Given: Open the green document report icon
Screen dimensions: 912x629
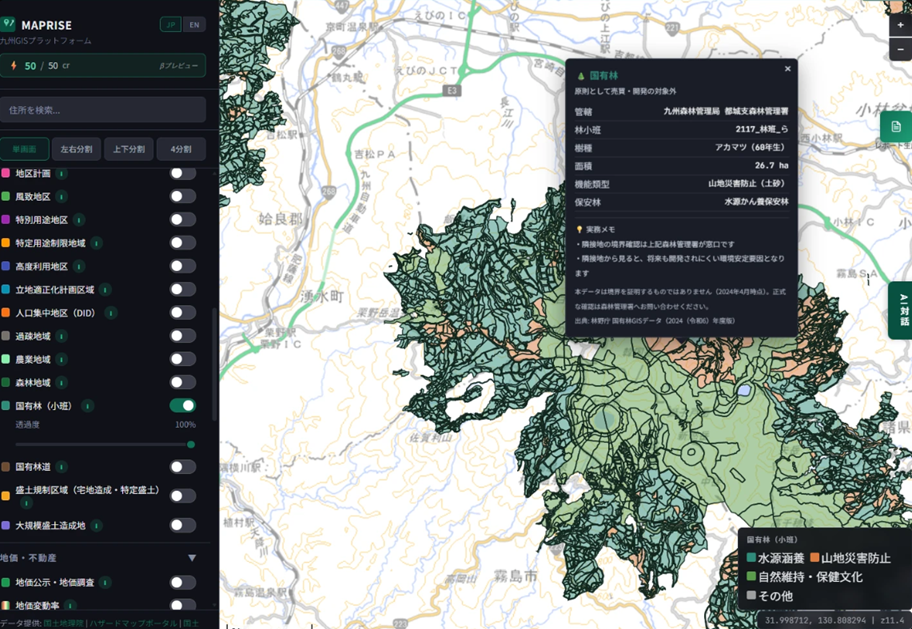Looking at the screenshot, I should (x=896, y=126).
